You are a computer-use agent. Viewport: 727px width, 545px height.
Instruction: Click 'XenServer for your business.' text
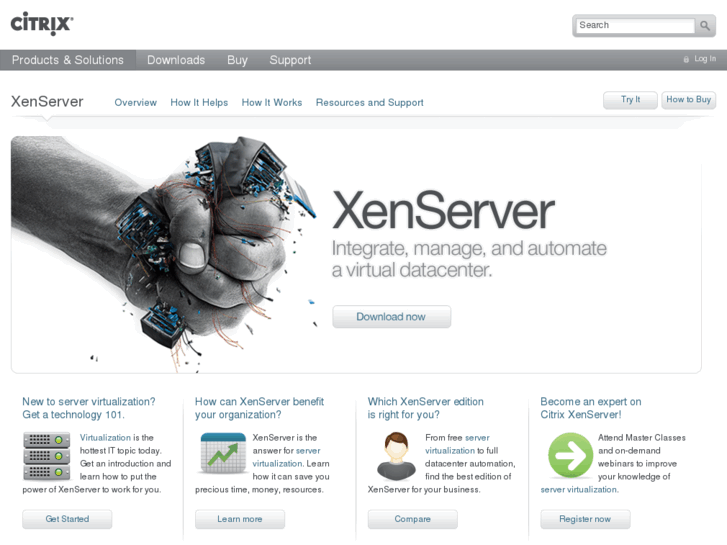click(424, 489)
